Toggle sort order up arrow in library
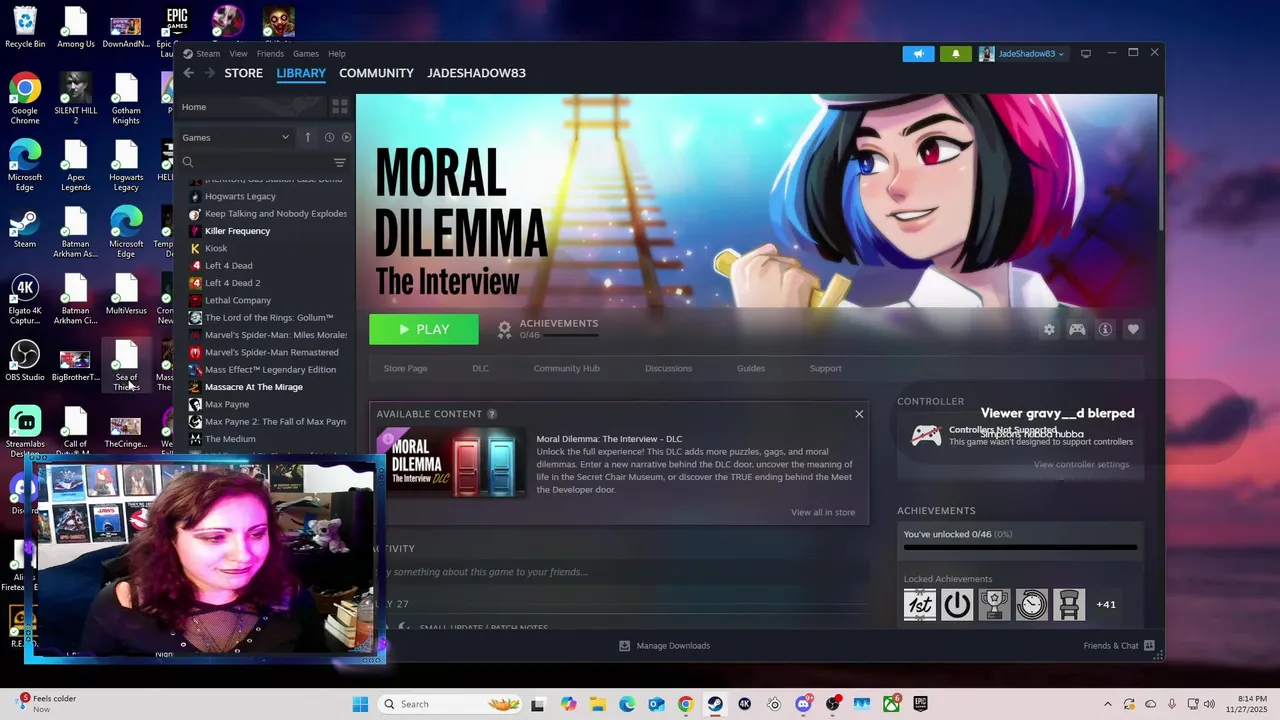Image resolution: width=1280 pixels, height=720 pixels. coord(308,137)
